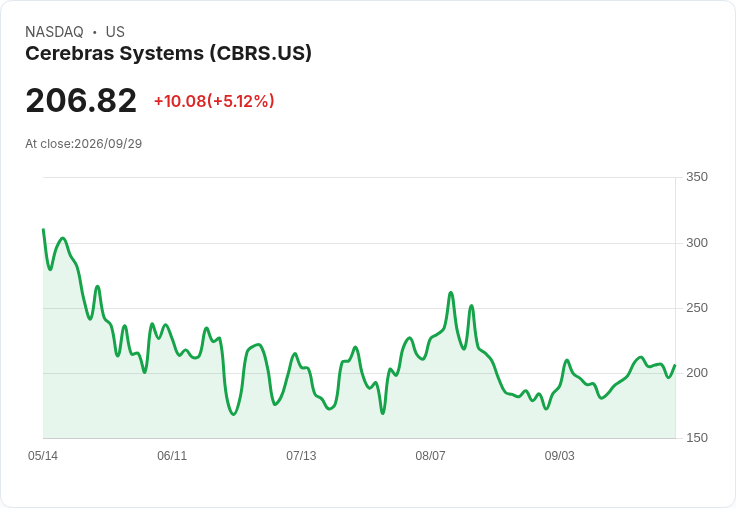Click the +10.08(+5.12%) price change
736x508 pixels.
214,101
